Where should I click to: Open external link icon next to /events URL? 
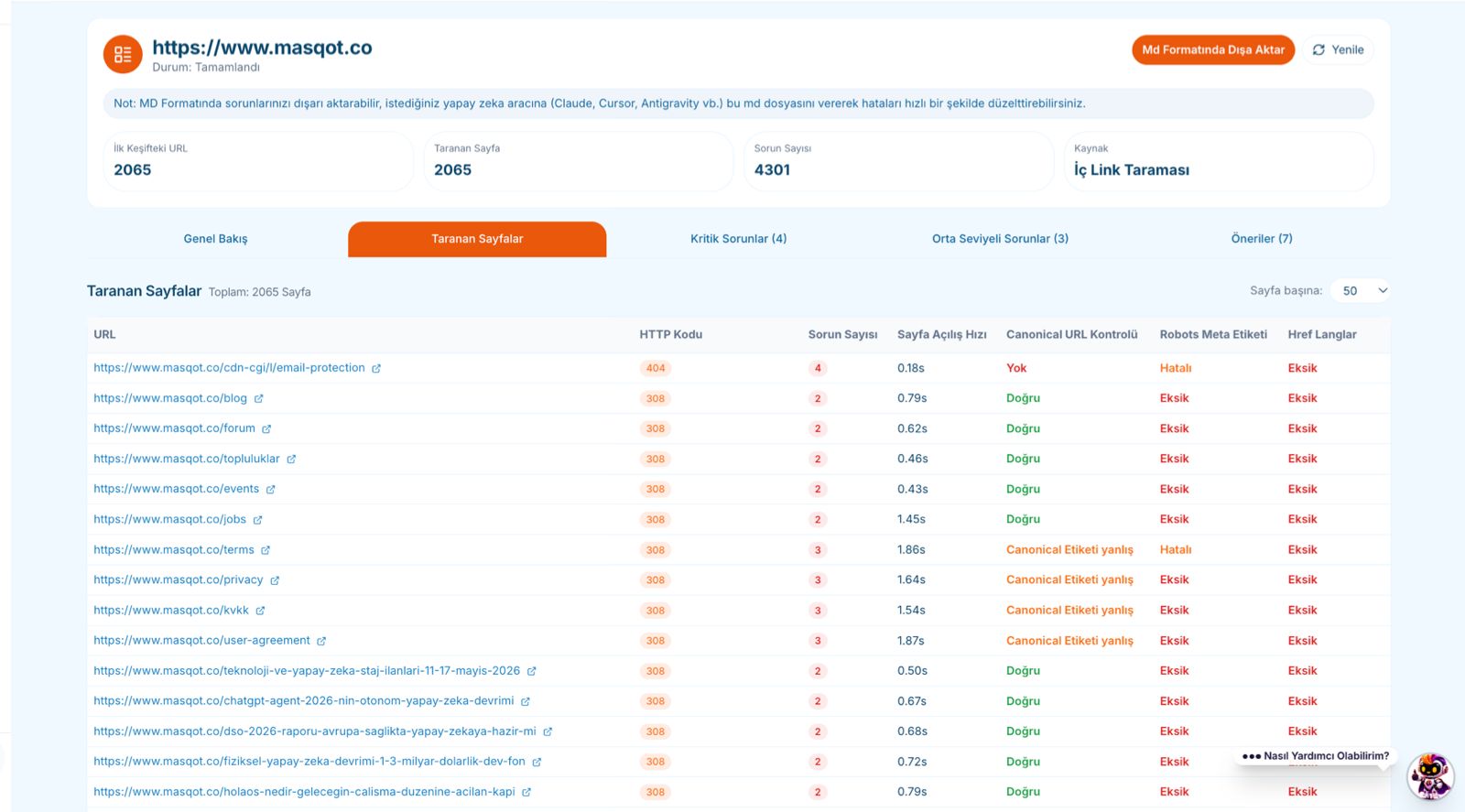click(x=270, y=489)
